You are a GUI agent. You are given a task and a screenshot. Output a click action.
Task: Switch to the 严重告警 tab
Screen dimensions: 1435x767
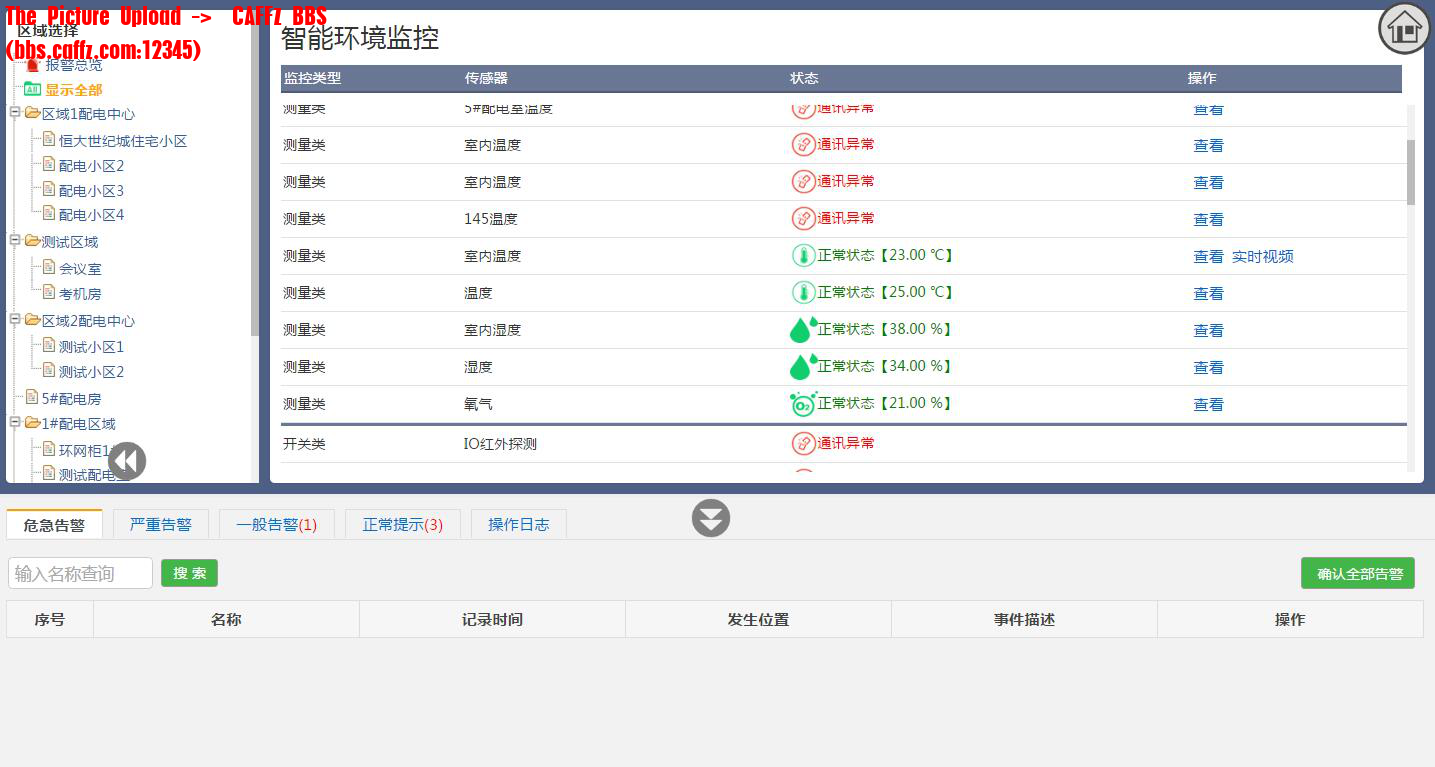160,524
